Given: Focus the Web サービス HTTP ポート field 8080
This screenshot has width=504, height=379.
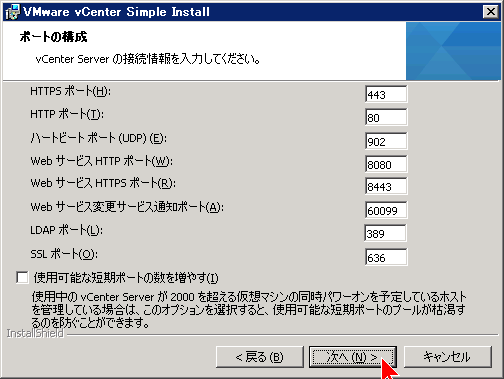Looking at the screenshot, I should (386, 164).
